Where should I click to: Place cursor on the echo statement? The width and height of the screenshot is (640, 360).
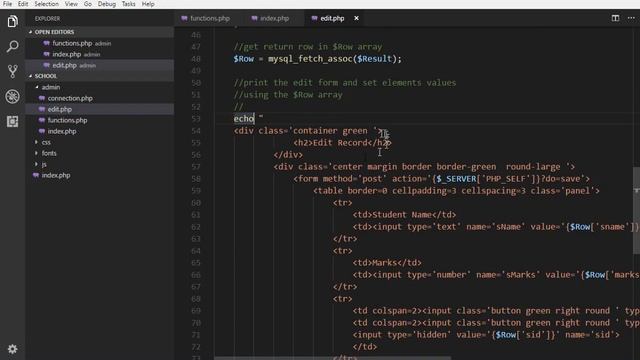(x=244, y=119)
